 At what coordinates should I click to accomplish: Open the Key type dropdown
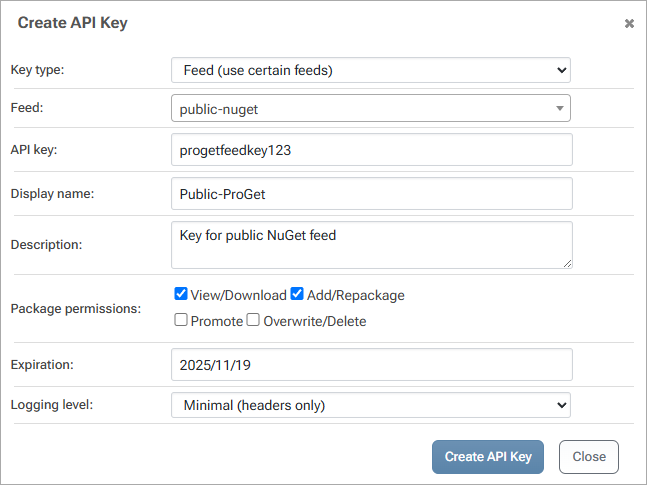click(370, 70)
